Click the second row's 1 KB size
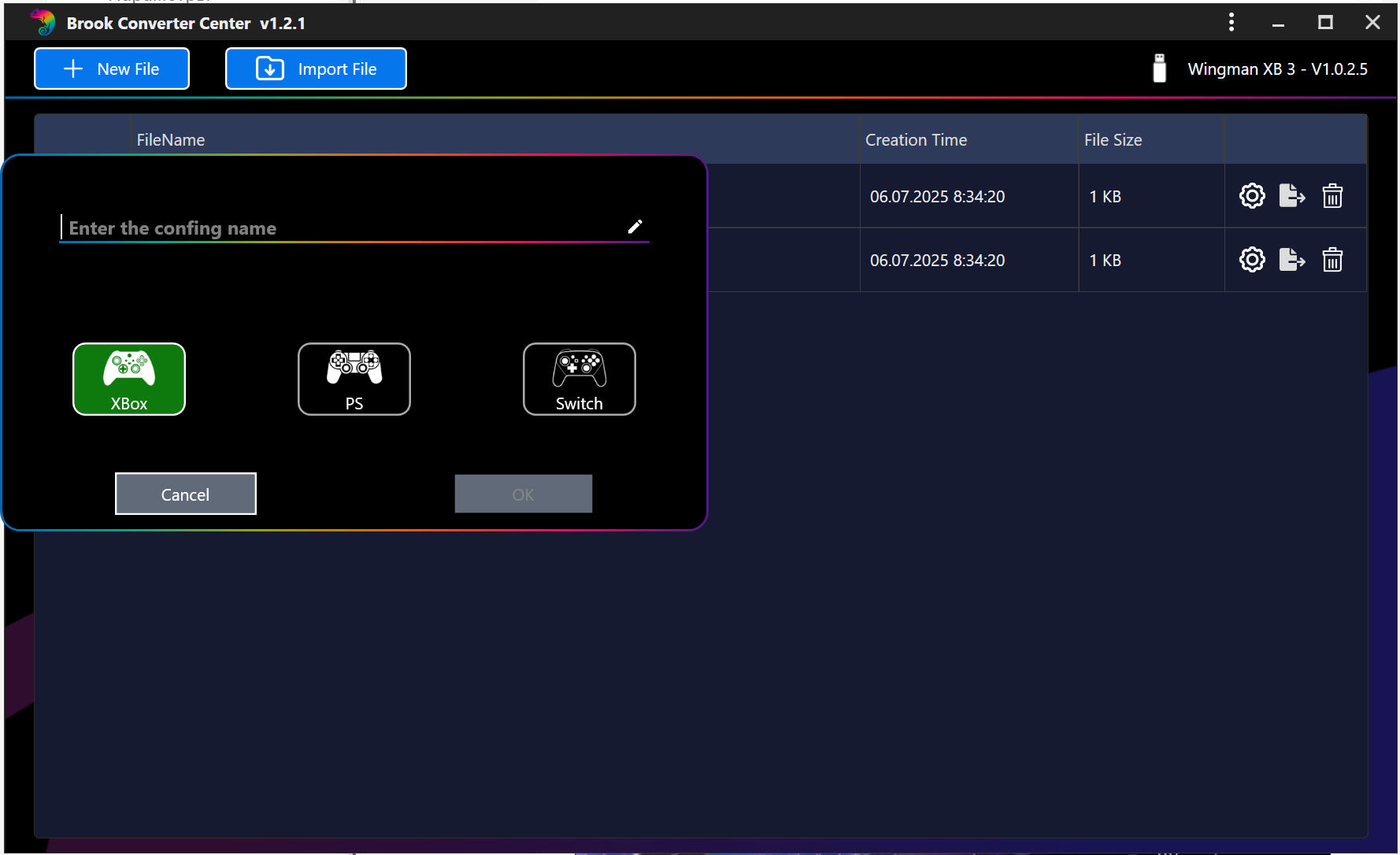Image resolution: width=1400 pixels, height=855 pixels. [1106, 260]
